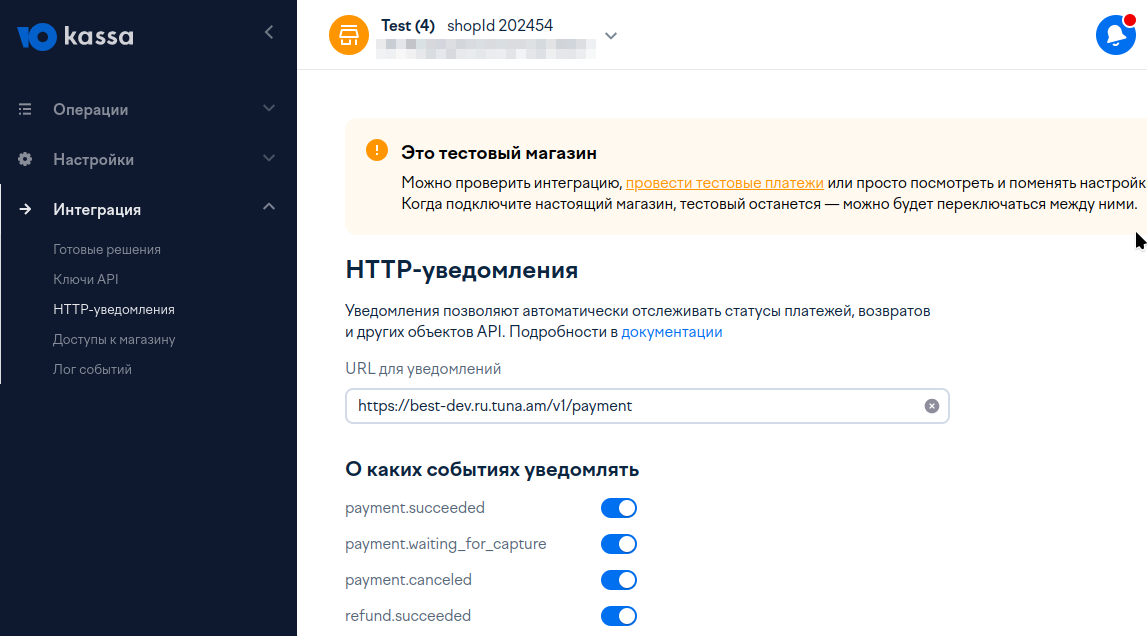The height and width of the screenshot is (636, 1147).
Task: Open the shop selector dropdown
Action: (611, 36)
